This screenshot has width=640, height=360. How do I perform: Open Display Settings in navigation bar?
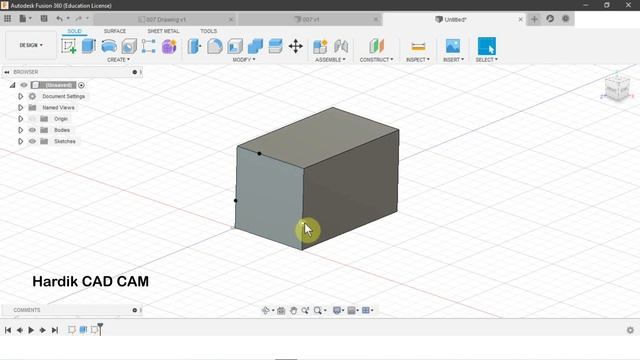coord(338,311)
